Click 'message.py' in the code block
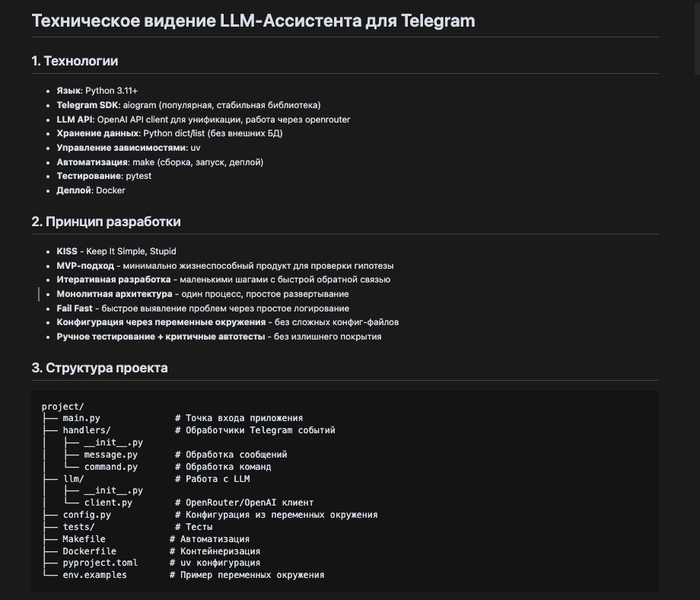 (x=110, y=454)
